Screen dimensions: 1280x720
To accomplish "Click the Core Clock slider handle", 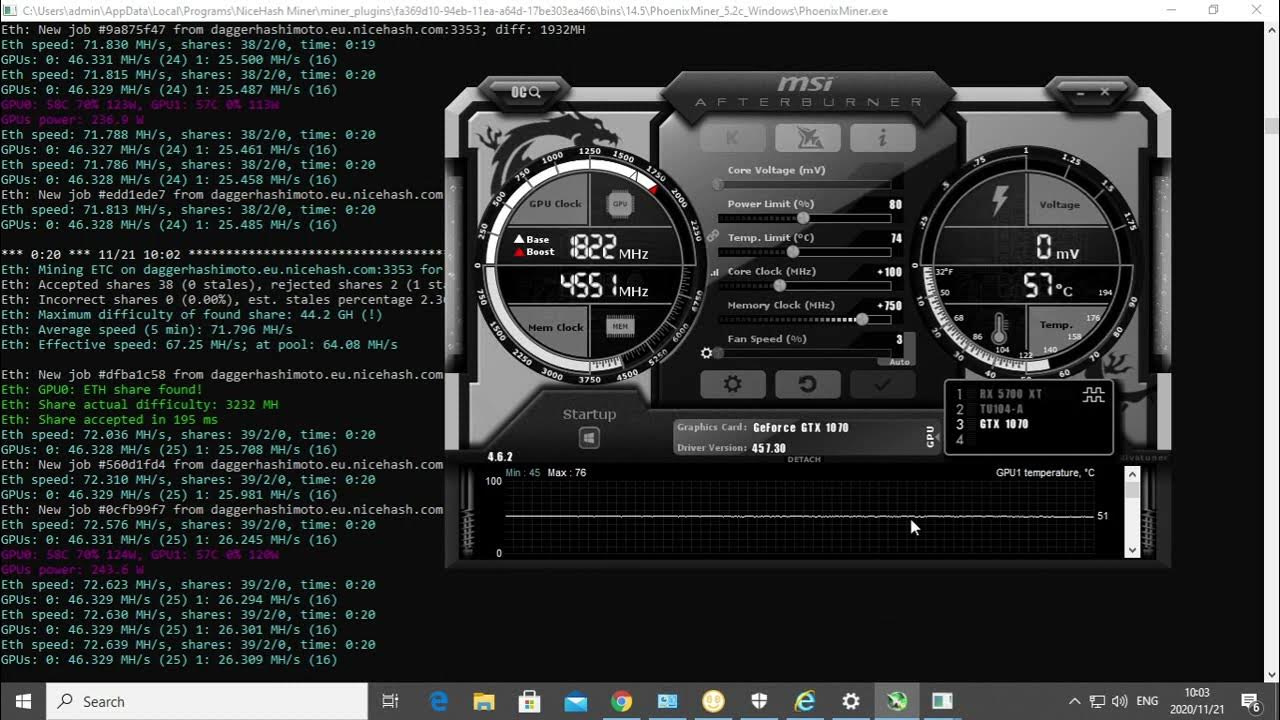I will pyautogui.click(x=780, y=286).
